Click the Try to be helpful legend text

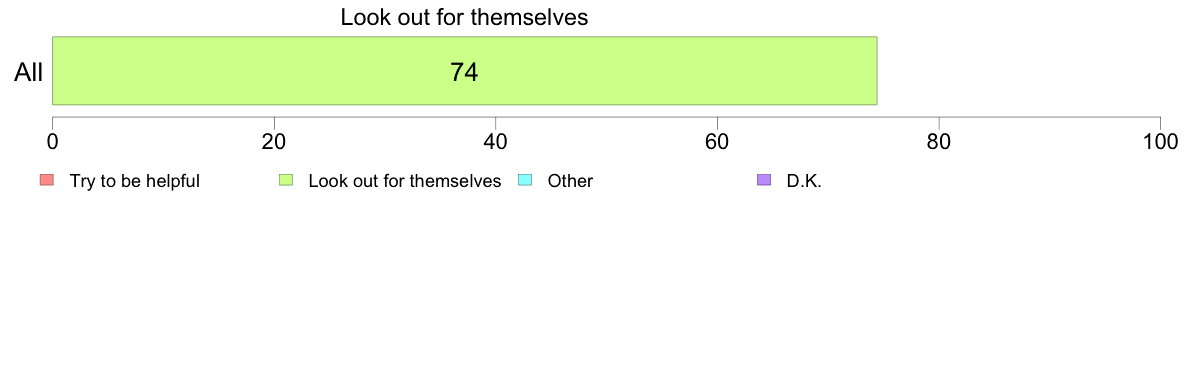(135, 181)
